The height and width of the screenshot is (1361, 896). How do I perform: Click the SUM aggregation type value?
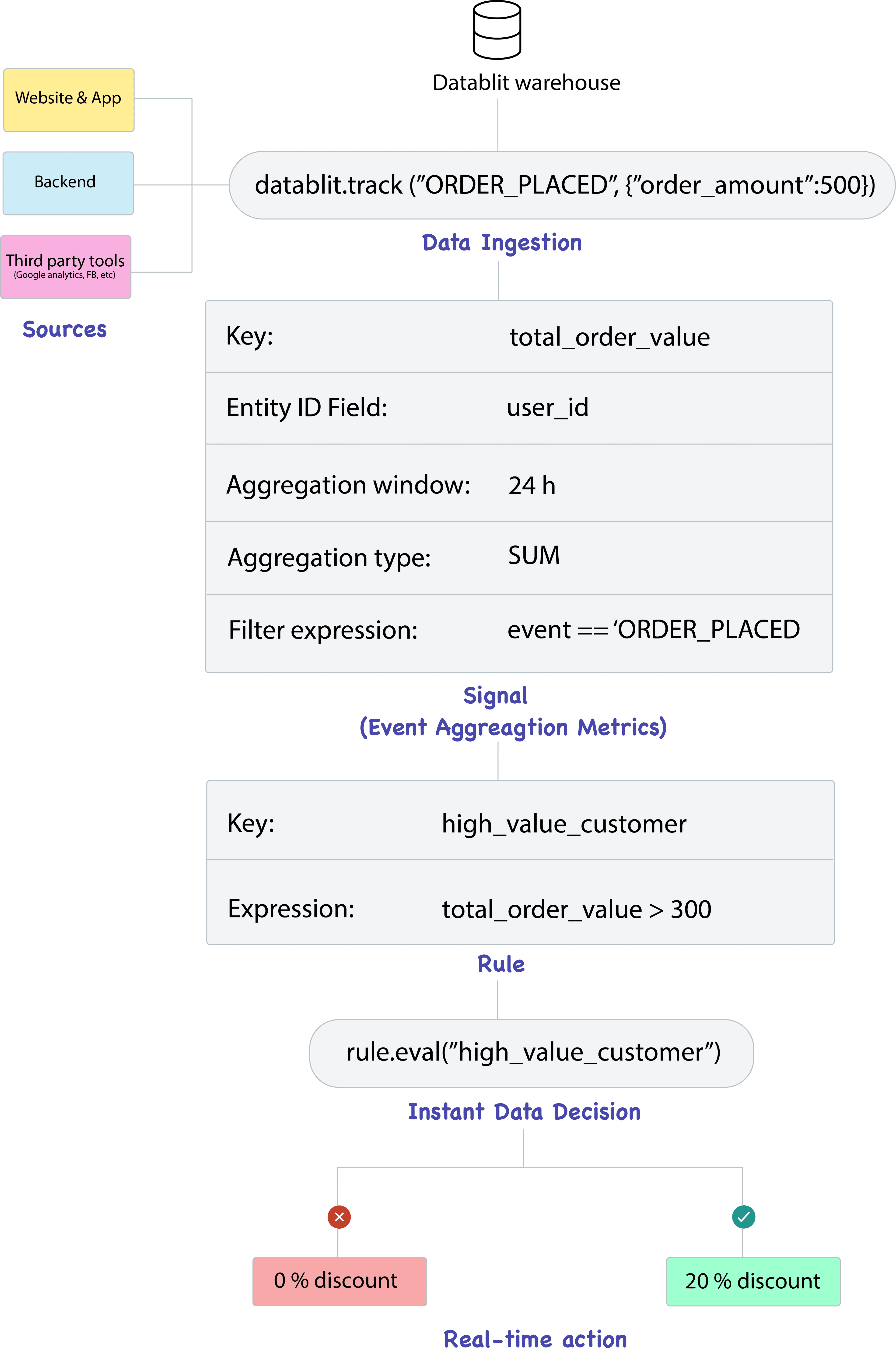534,556
